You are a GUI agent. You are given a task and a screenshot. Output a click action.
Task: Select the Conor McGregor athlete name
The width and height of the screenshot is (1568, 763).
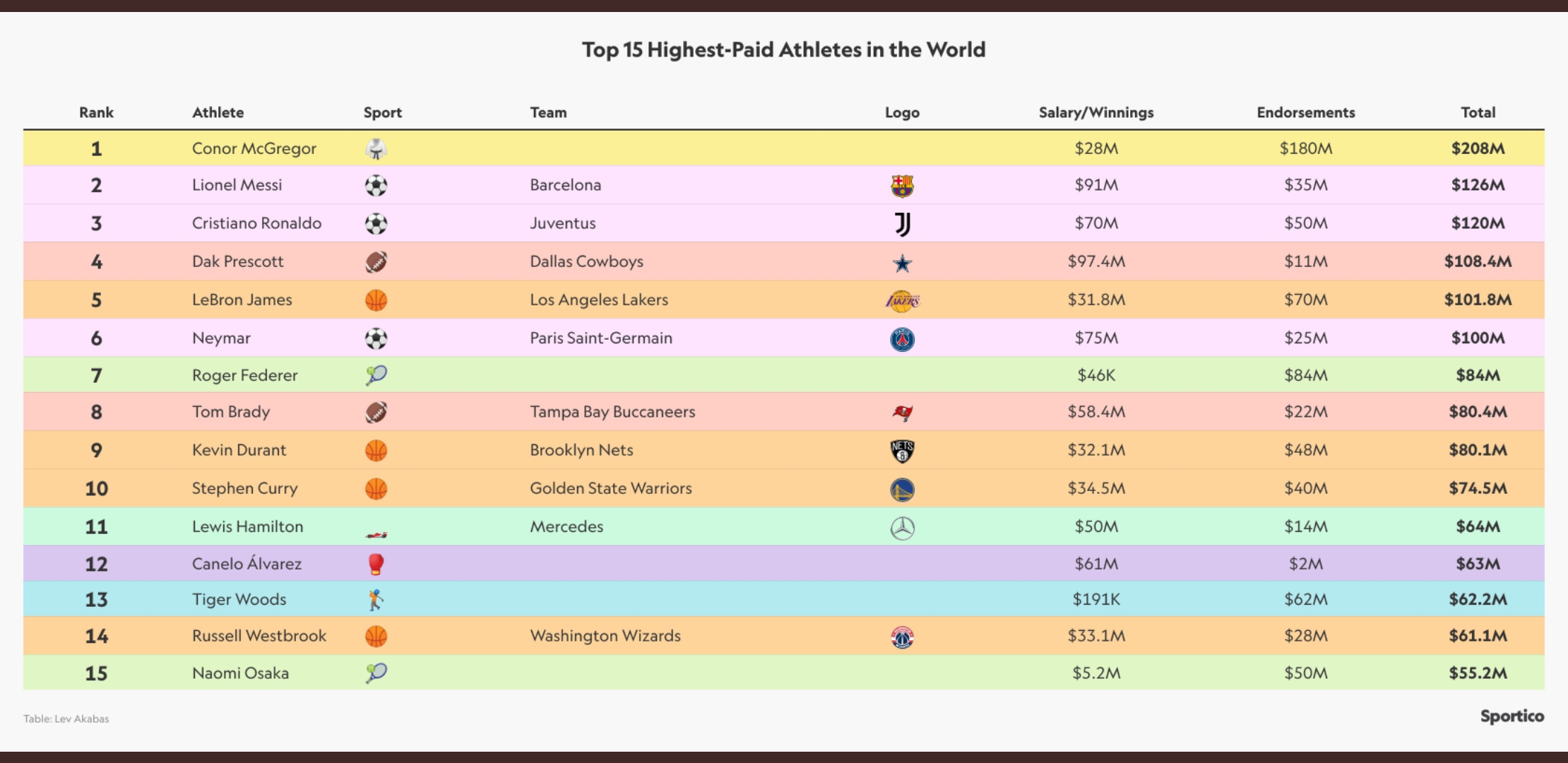(x=254, y=148)
